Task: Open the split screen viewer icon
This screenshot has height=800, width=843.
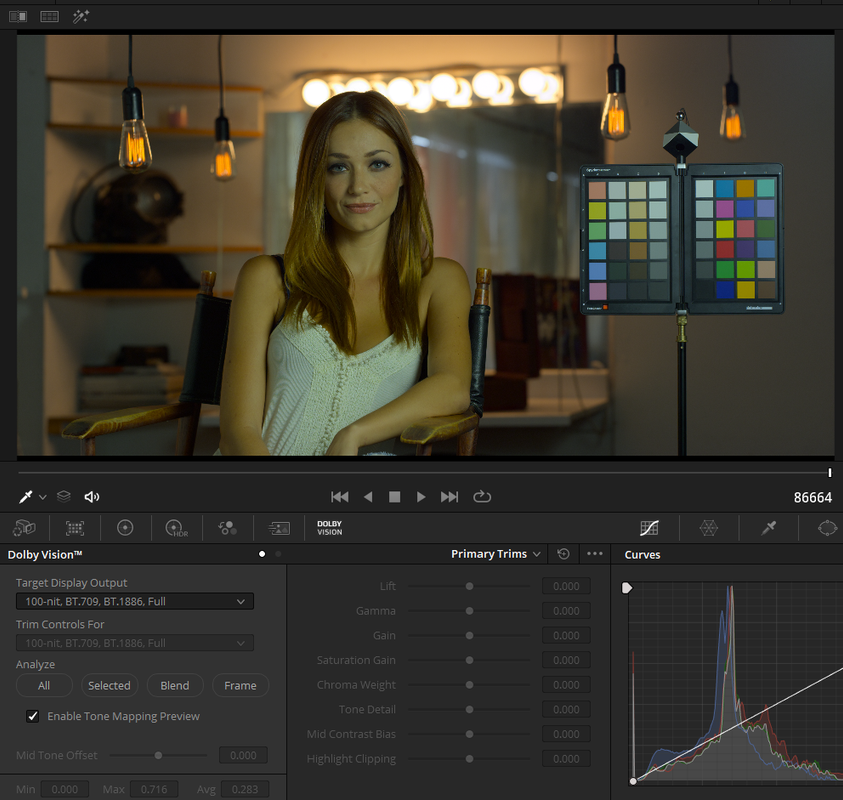Action: (49, 17)
